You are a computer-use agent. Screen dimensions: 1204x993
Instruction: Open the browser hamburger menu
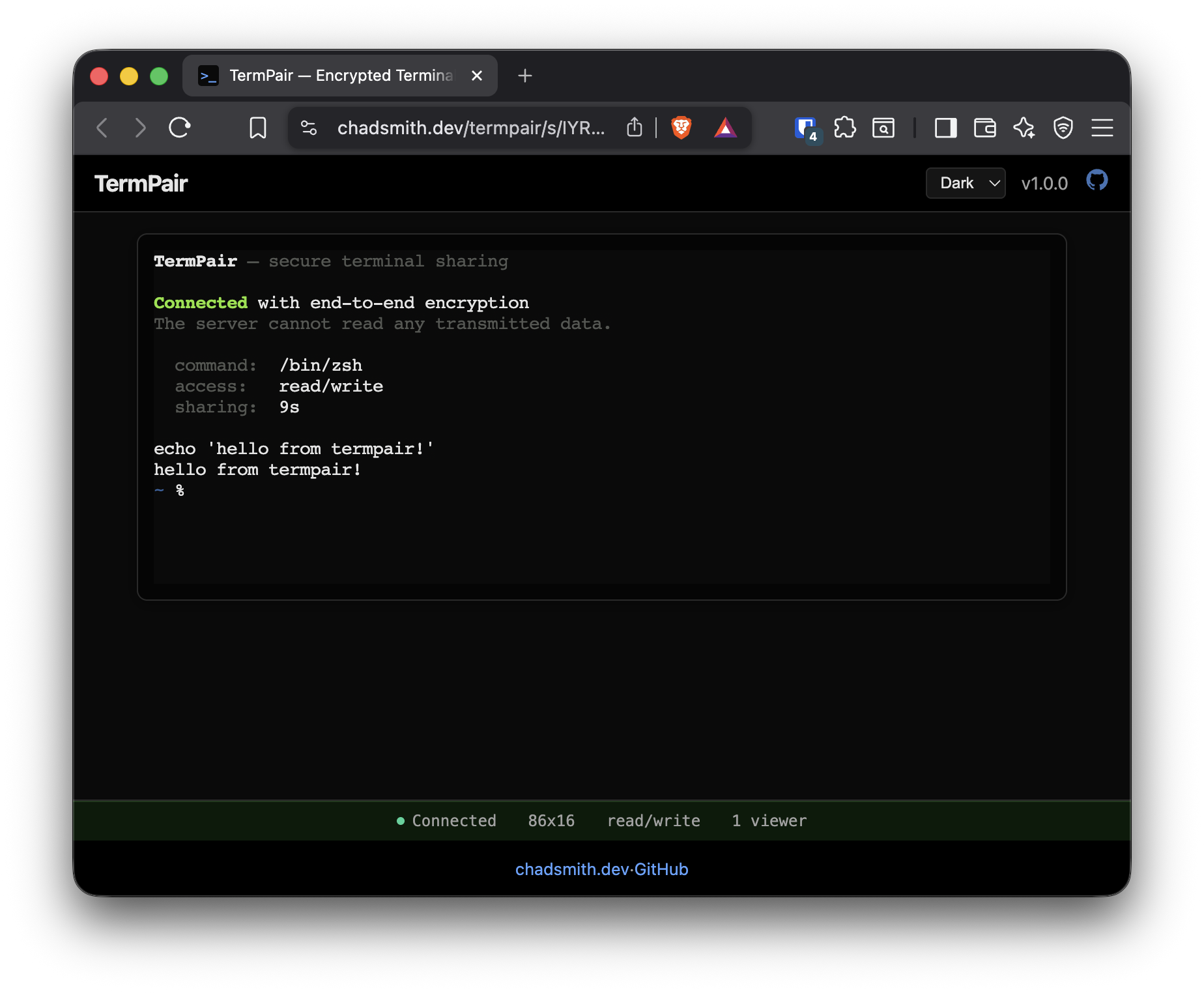(x=1102, y=128)
